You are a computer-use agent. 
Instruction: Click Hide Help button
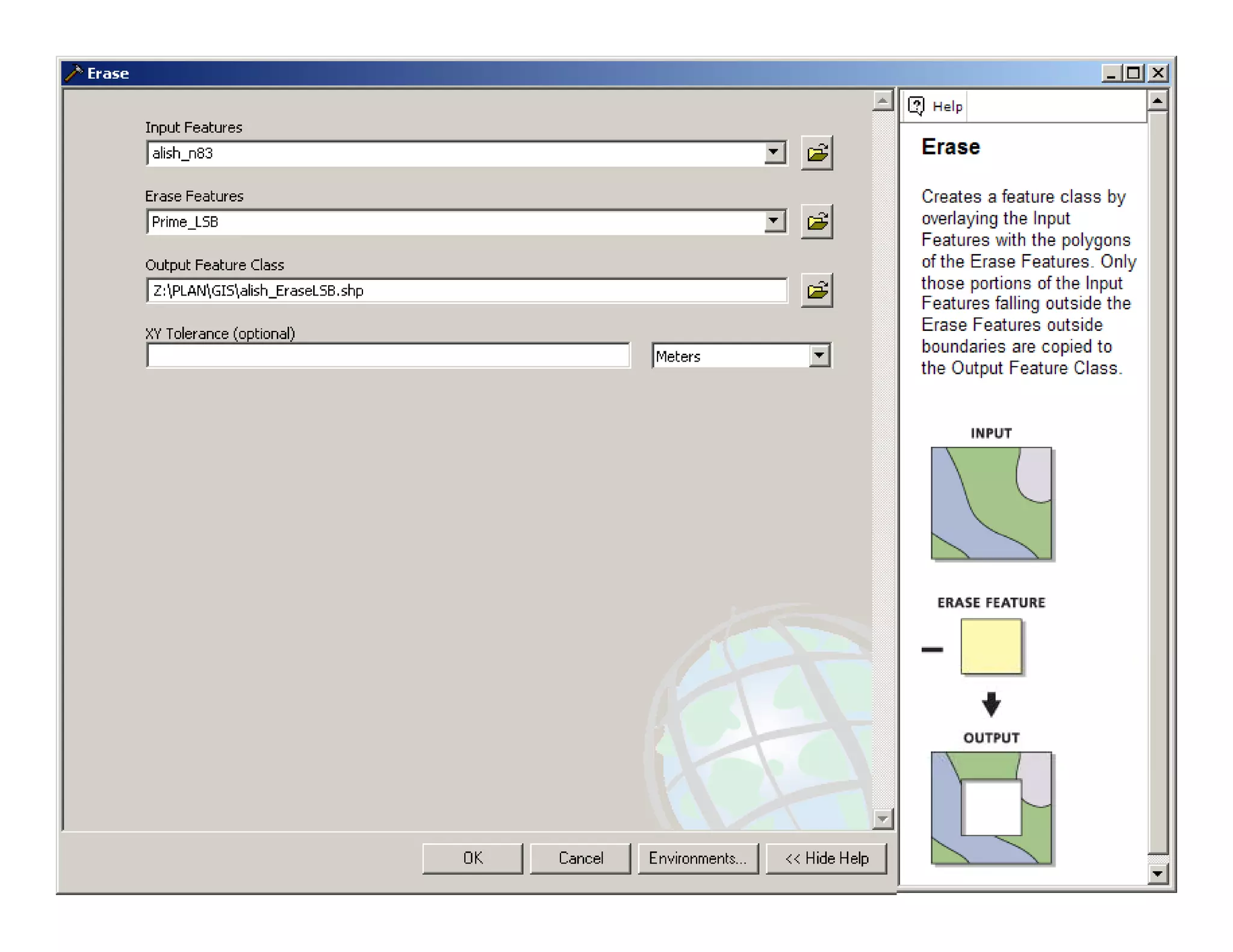click(x=826, y=858)
